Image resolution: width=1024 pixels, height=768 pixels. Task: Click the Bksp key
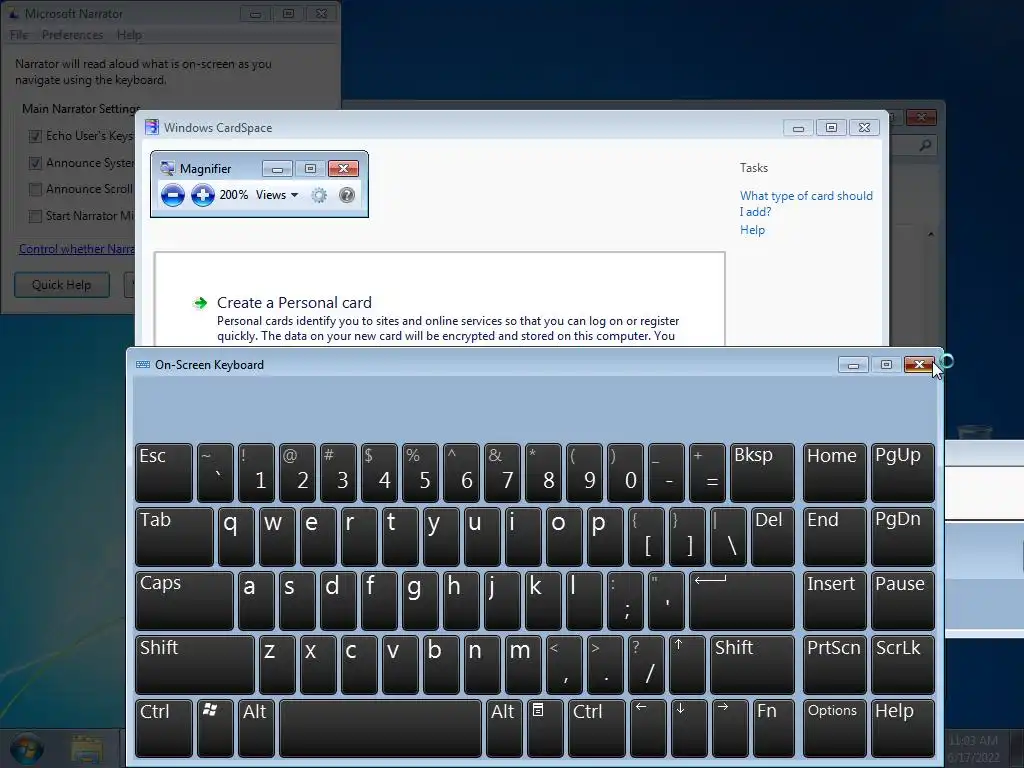point(762,472)
